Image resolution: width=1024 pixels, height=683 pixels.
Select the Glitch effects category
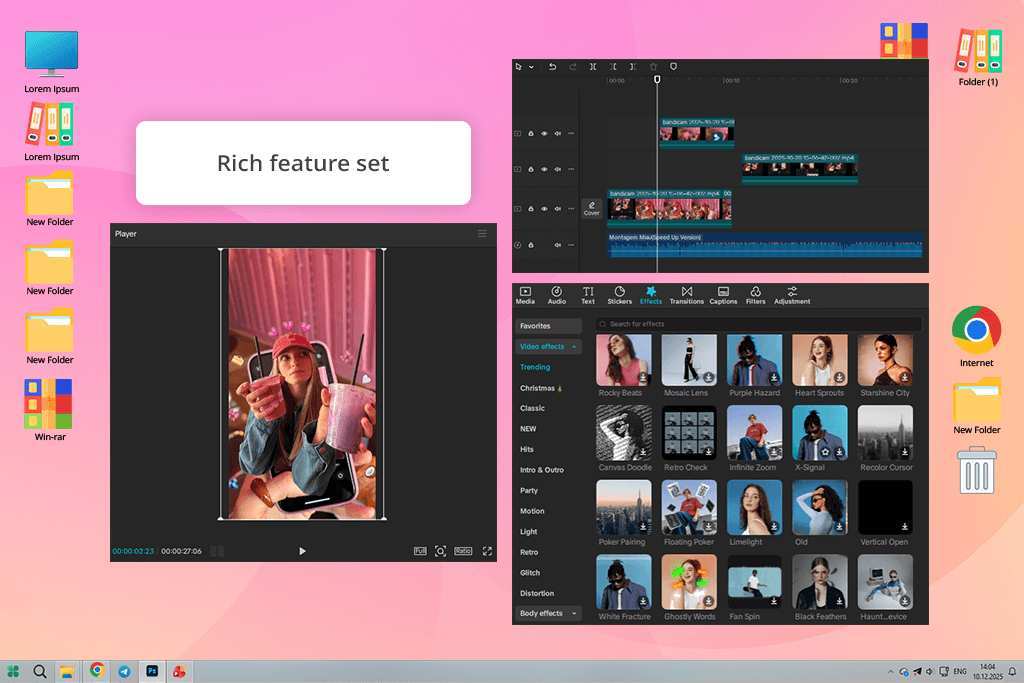click(x=530, y=573)
